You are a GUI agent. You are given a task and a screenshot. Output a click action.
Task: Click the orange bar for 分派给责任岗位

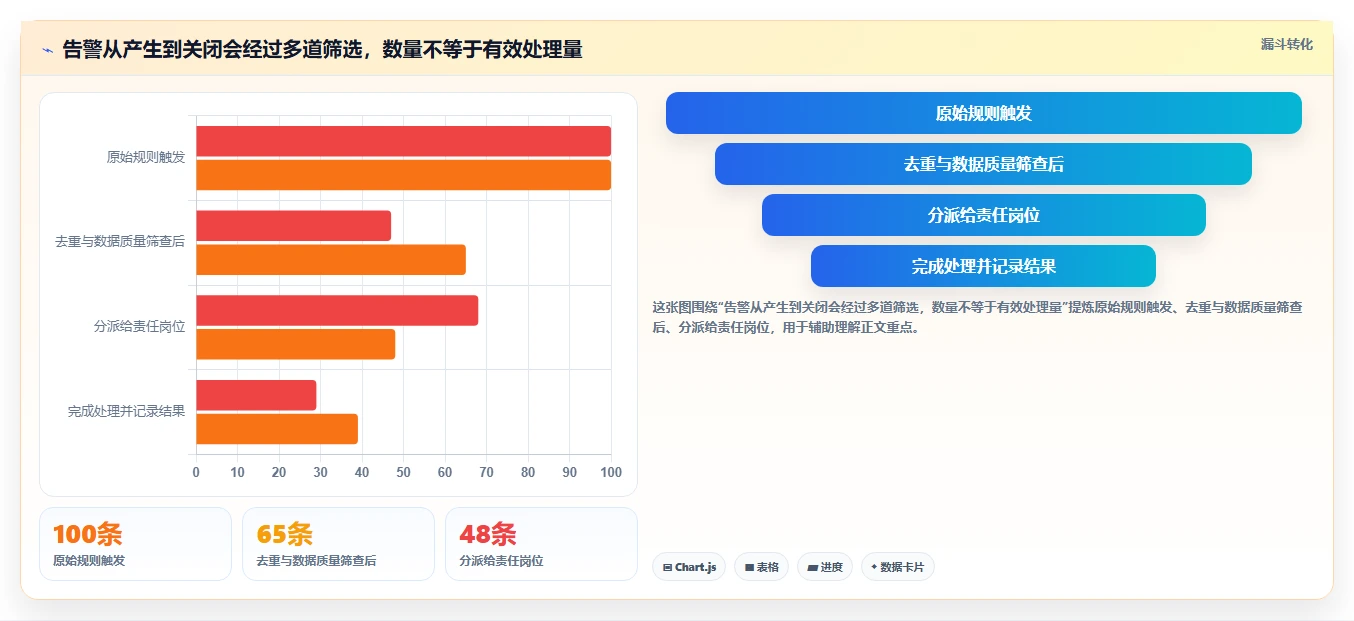[295, 344]
